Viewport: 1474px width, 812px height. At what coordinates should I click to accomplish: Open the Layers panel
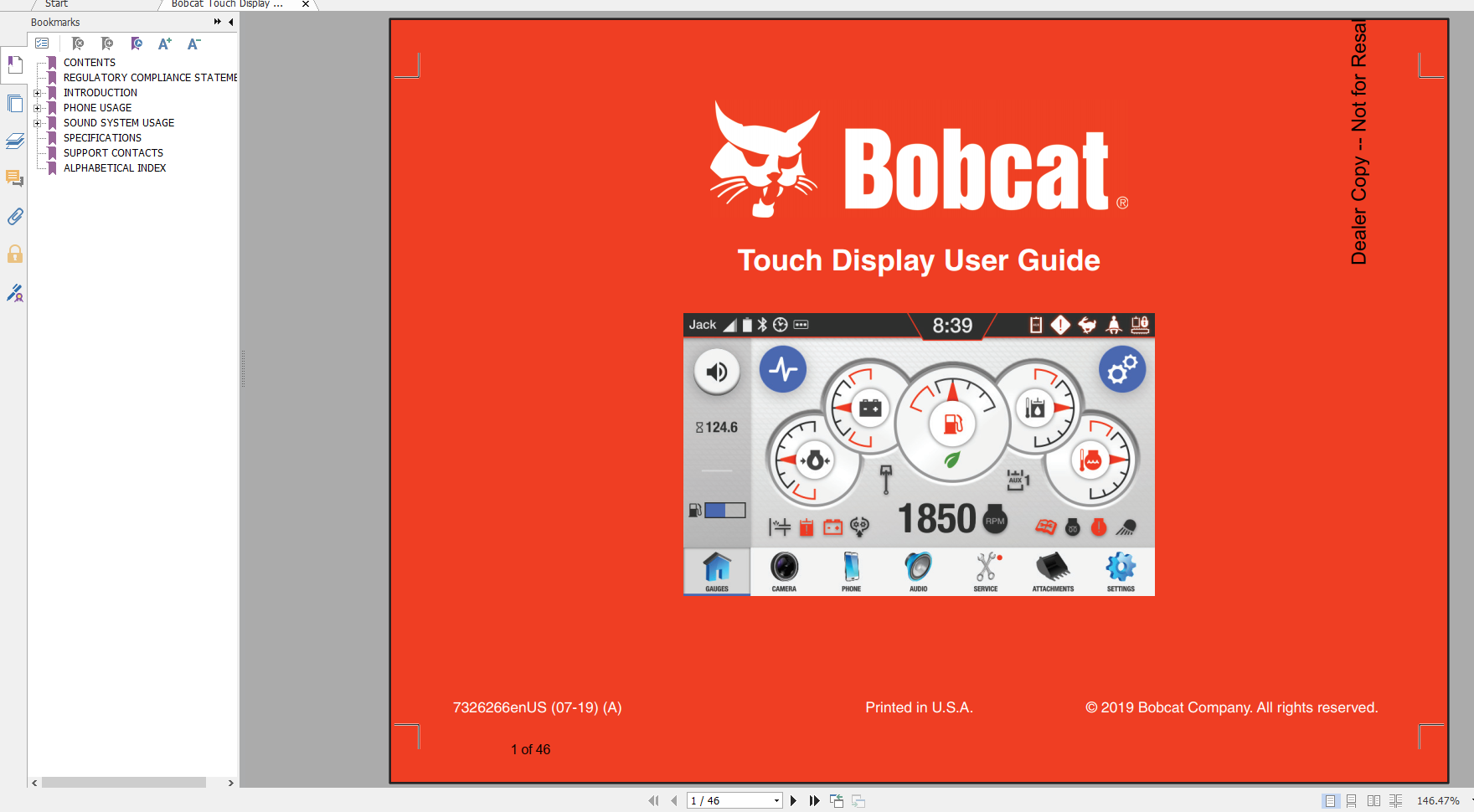coord(14,141)
